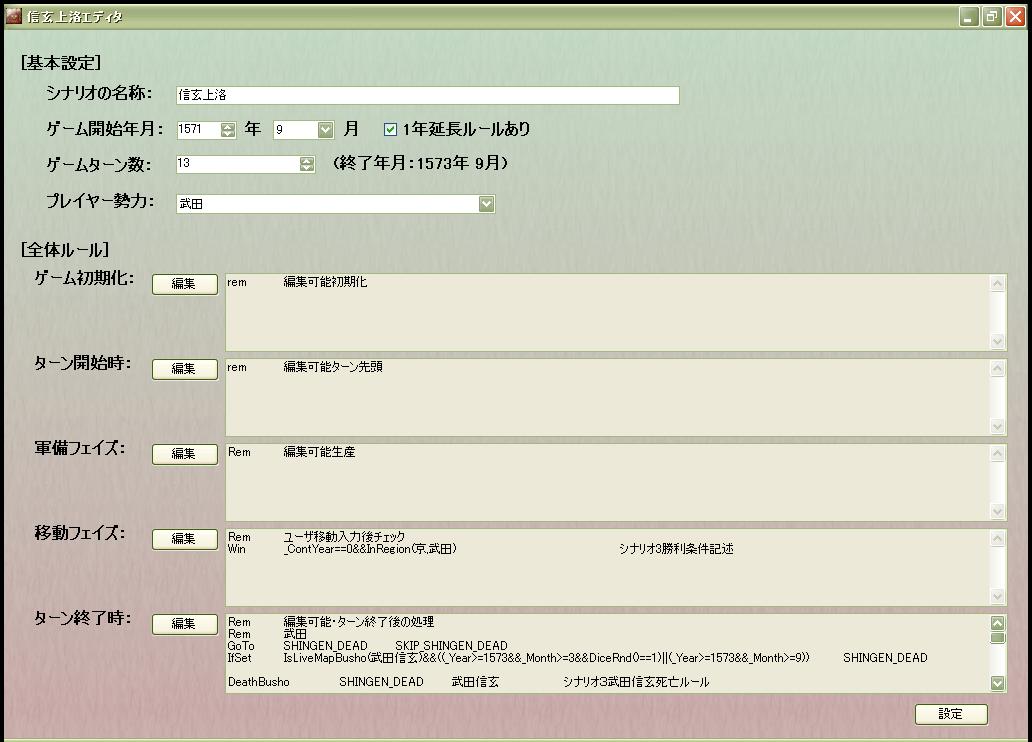
Task: Click the ゲームターン数 spinner arrows
Action: (307, 164)
